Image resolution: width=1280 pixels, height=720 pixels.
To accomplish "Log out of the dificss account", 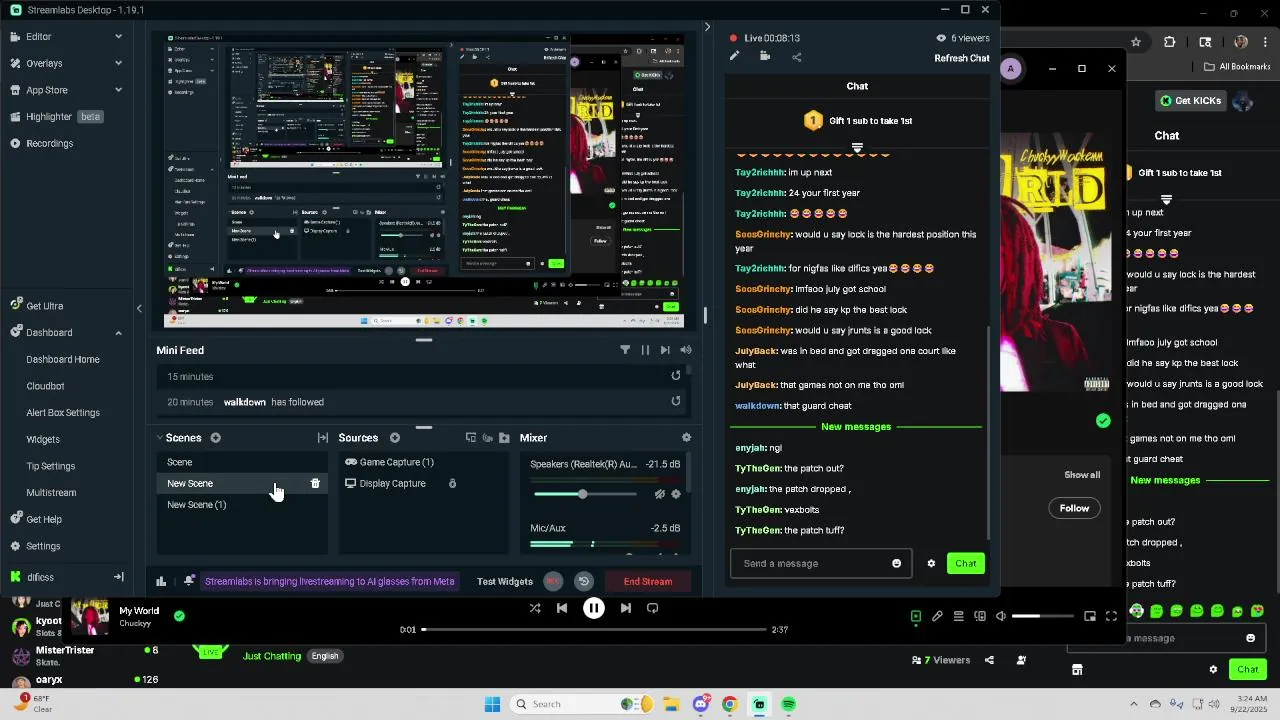I will [x=118, y=577].
